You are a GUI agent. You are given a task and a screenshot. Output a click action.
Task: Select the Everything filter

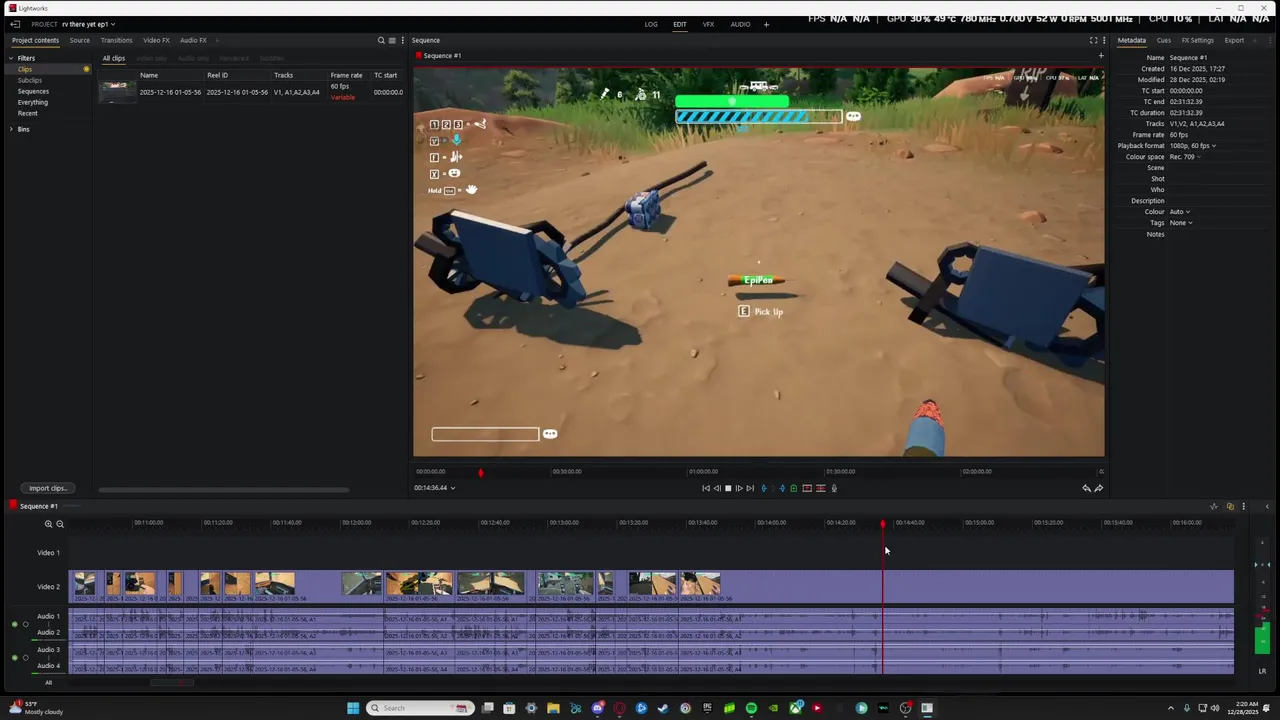point(32,102)
